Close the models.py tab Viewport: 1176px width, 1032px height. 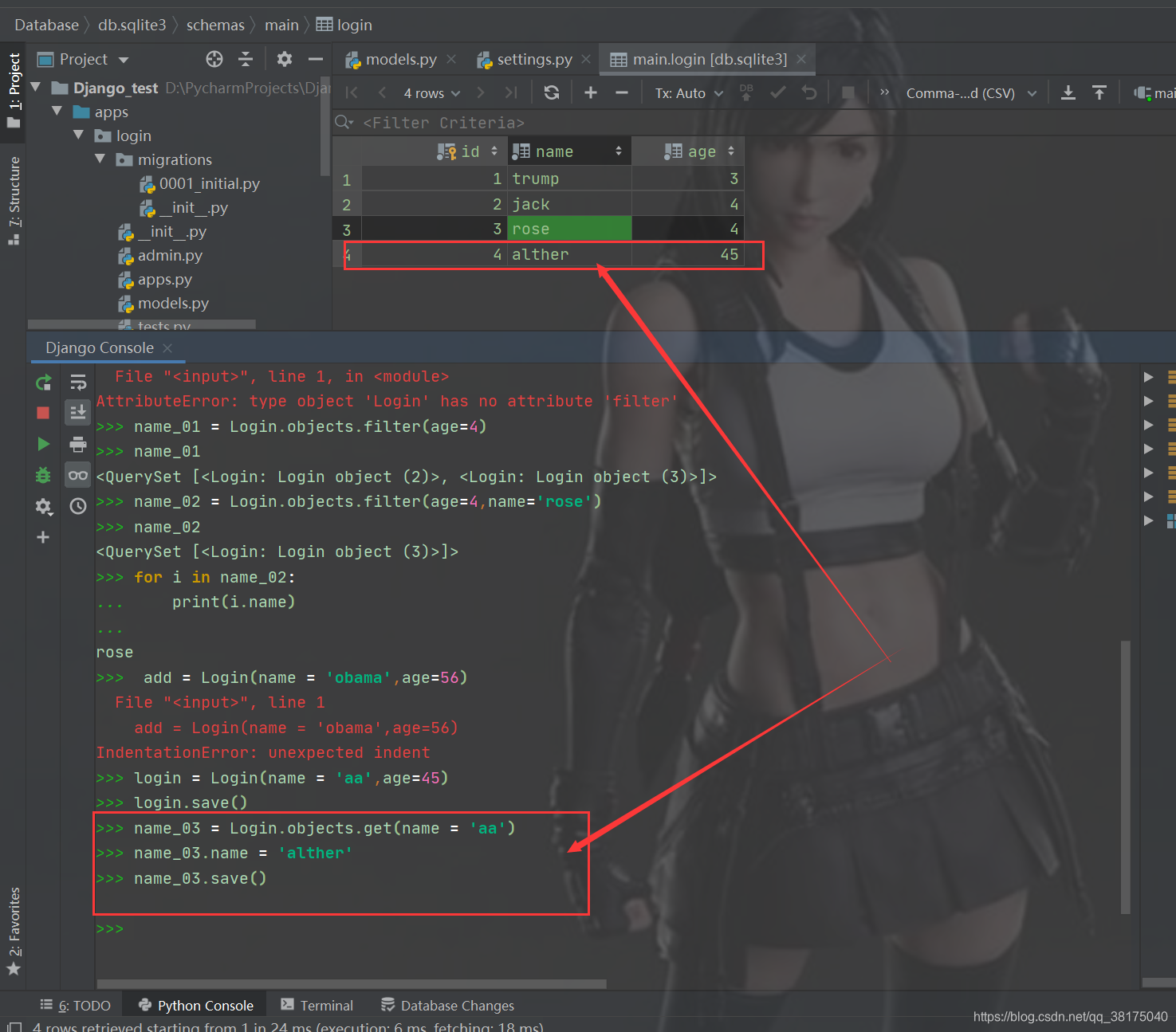(451, 60)
